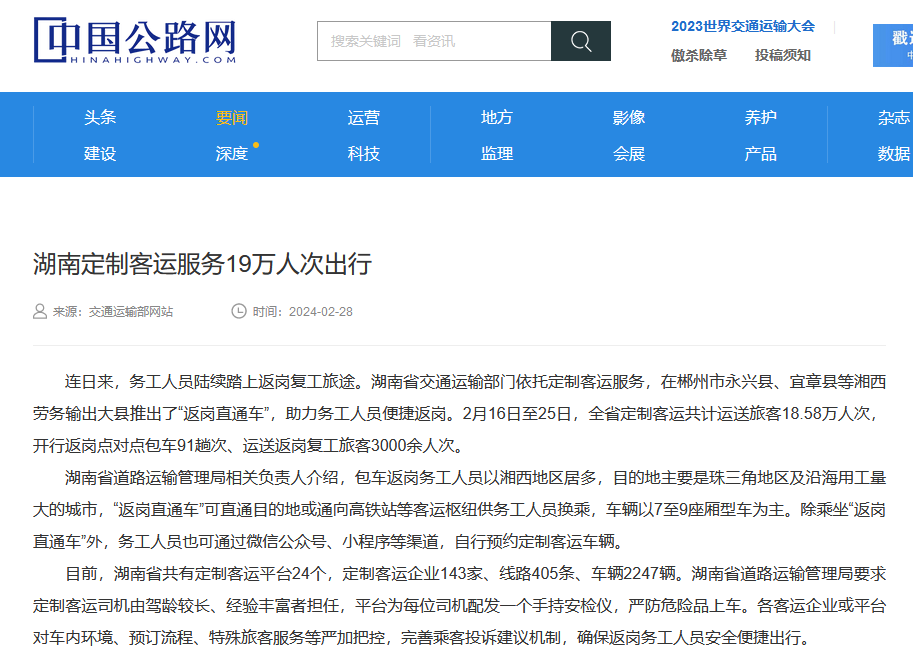This screenshot has width=913, height=657.
Task: Open the 深度 menu item
Action: coord(232,153)
